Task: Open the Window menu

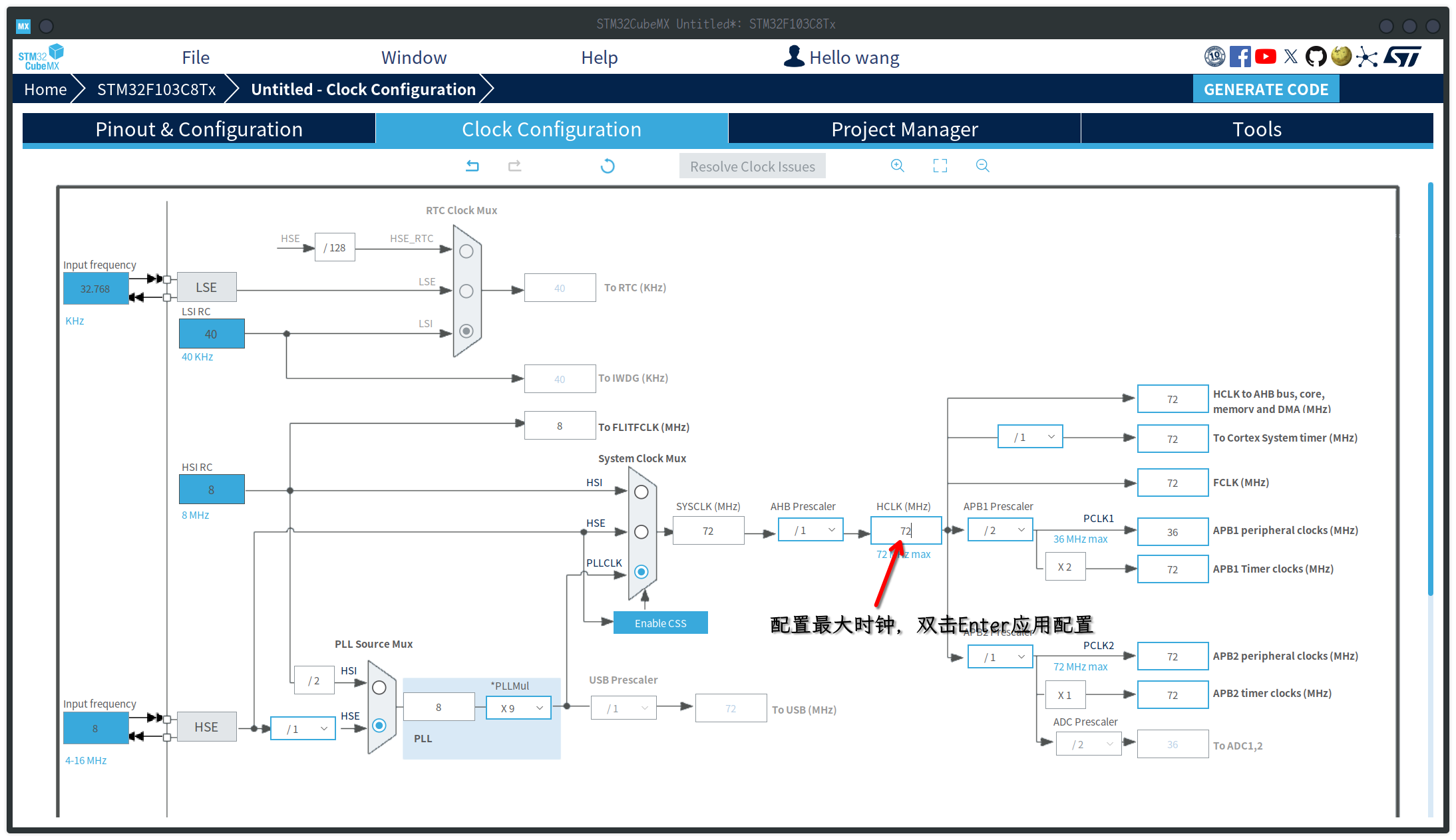Action: pyautogui.click(x=414, y=57)
